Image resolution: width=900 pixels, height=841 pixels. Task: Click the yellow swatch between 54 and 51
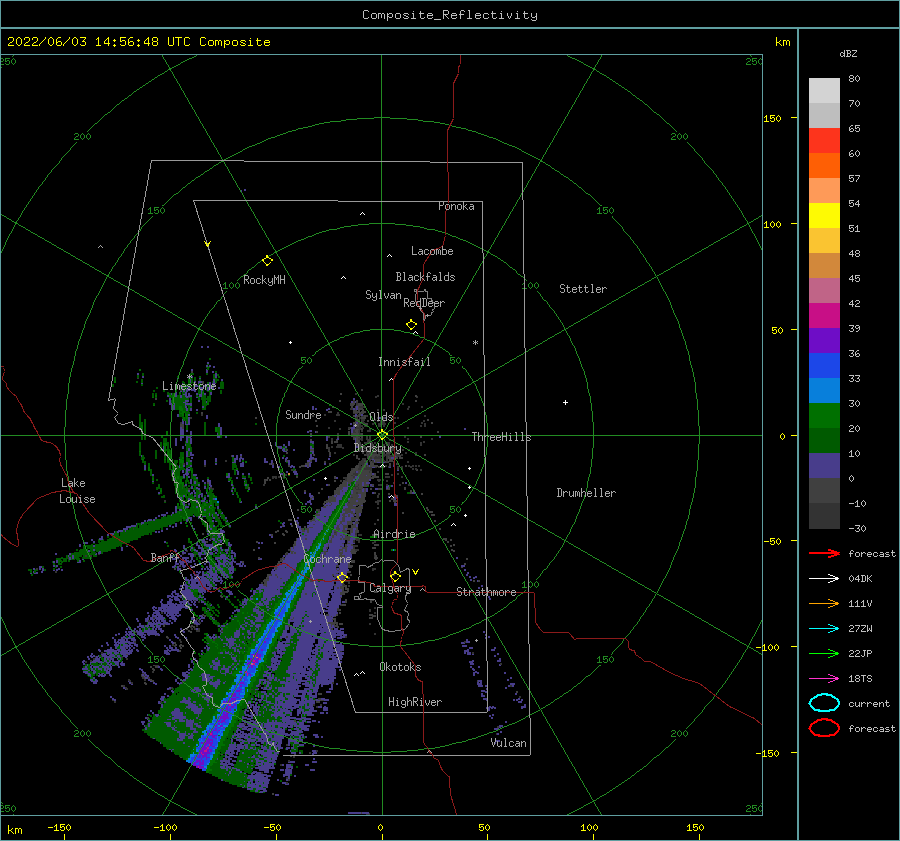[824, 216]
